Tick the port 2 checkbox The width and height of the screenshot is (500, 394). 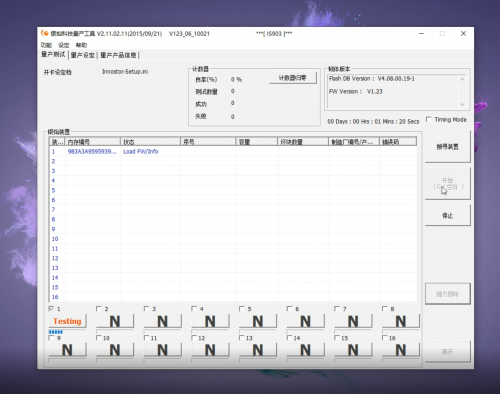pos(99,309)
